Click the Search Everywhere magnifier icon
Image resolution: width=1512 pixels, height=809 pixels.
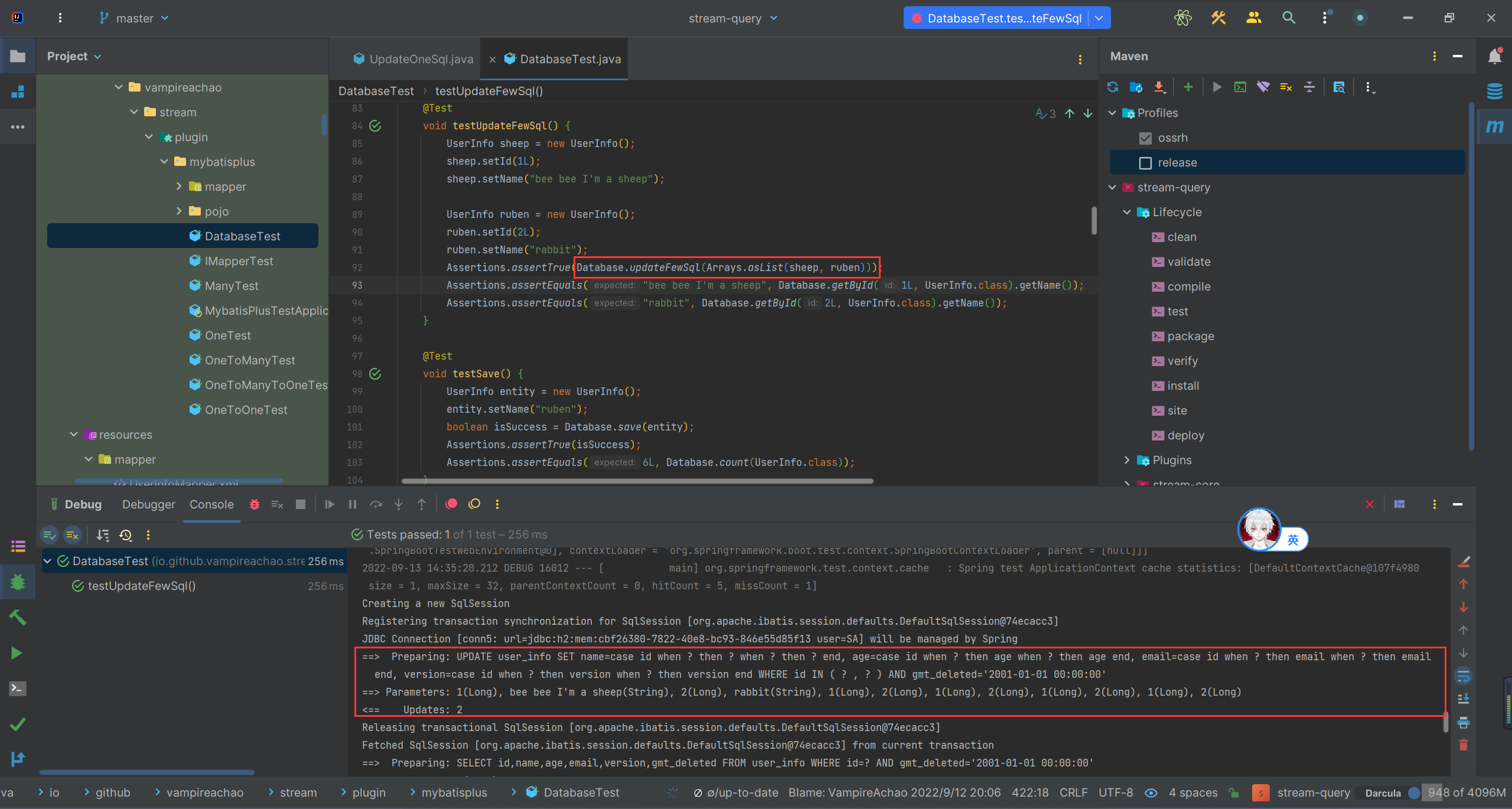point(1289,18)
